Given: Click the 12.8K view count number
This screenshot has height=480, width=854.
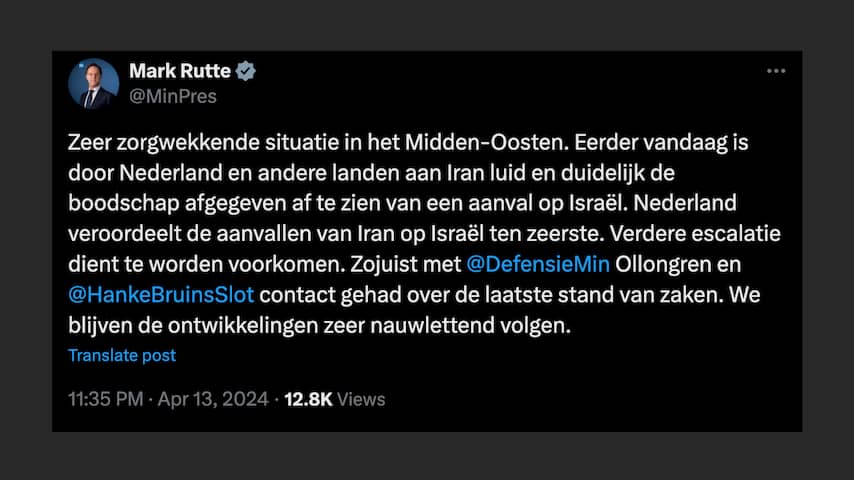Looking at the screenshot, I should pyautogui.click(x=308, y=399).
